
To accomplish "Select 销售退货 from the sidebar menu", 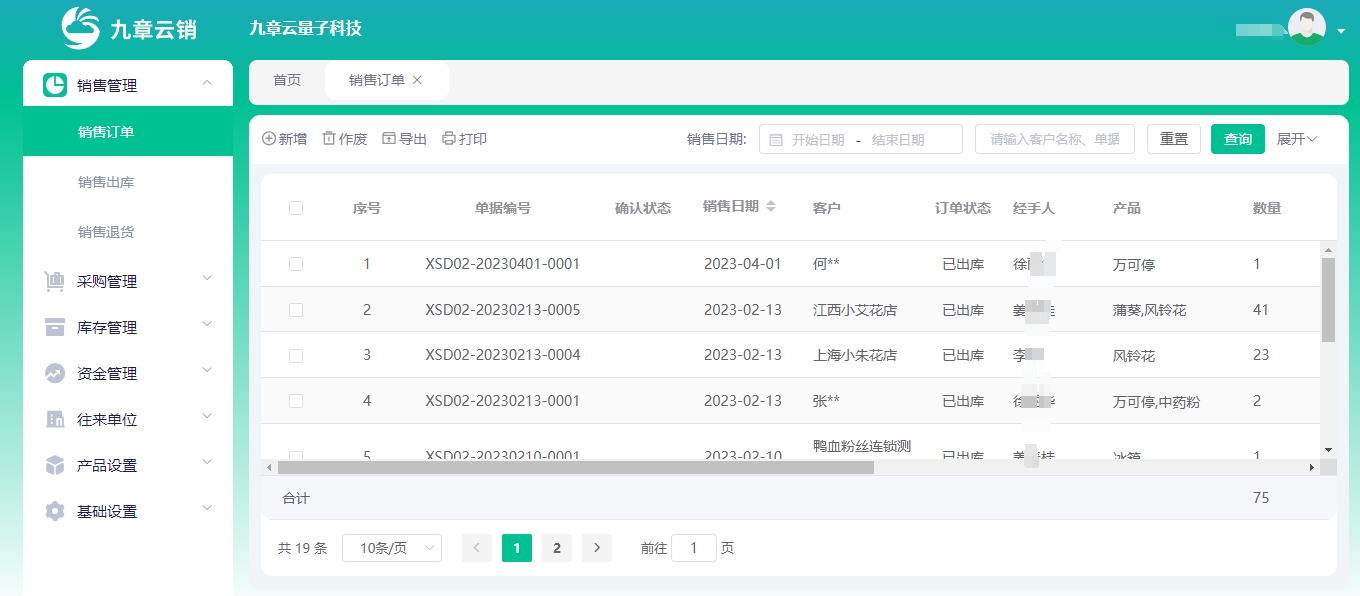I will coord(105,231).
